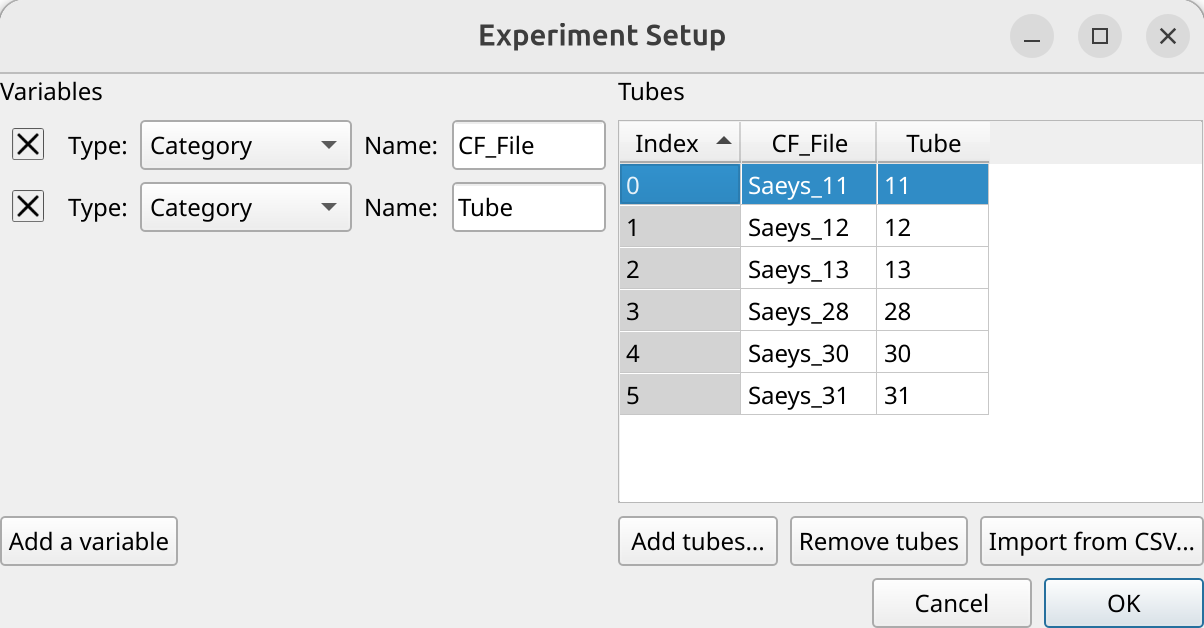Cancel the Experiment Setup dialog
The image size is (1204, 628).
(952, 603)
